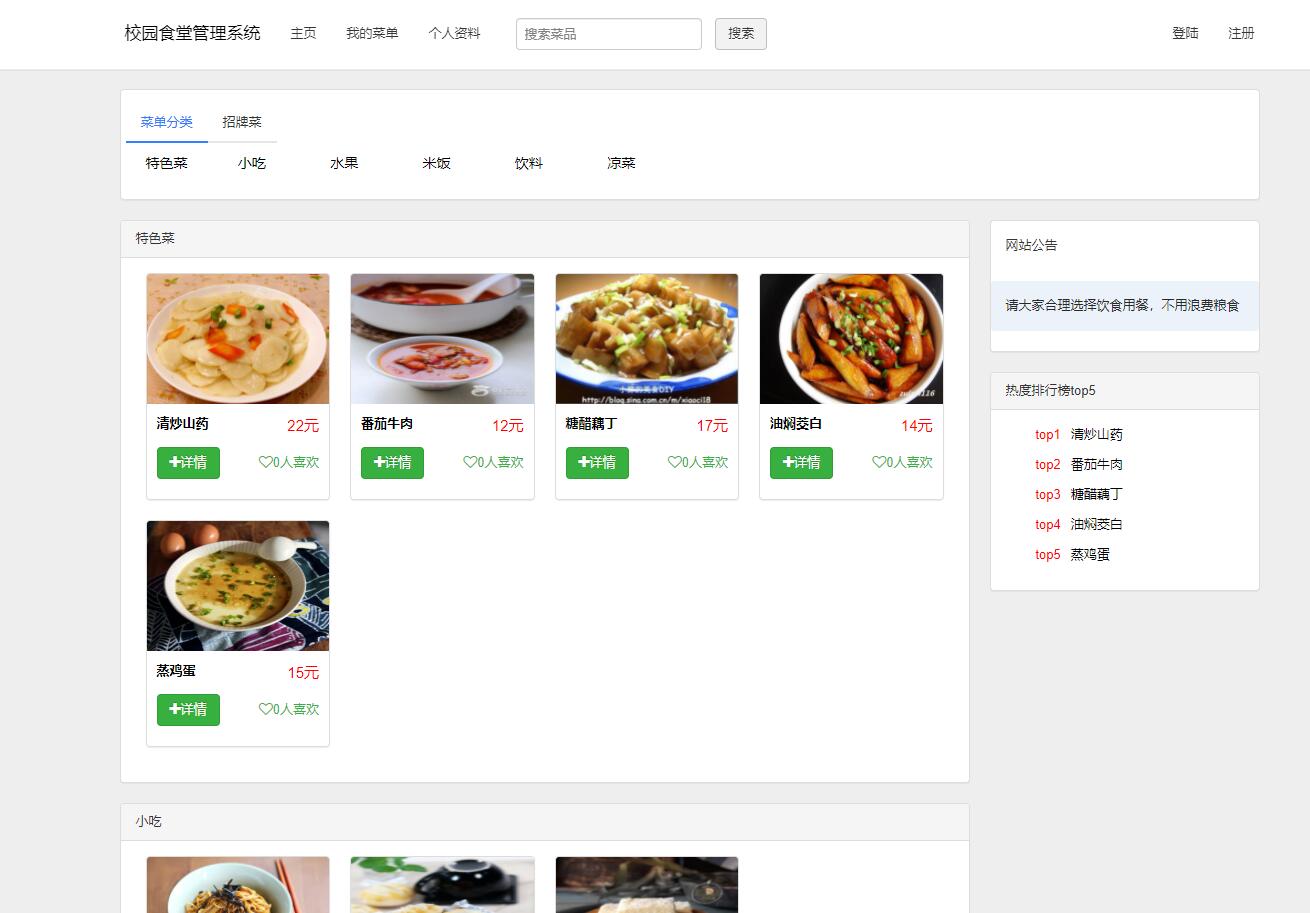Click inside the 搜索菜品 search field
Viewport: 1310px width, 913px height.
click(608, 33)
